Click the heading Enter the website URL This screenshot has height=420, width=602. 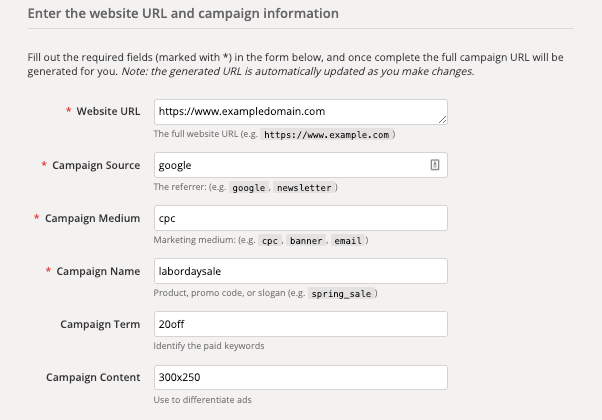183,13
